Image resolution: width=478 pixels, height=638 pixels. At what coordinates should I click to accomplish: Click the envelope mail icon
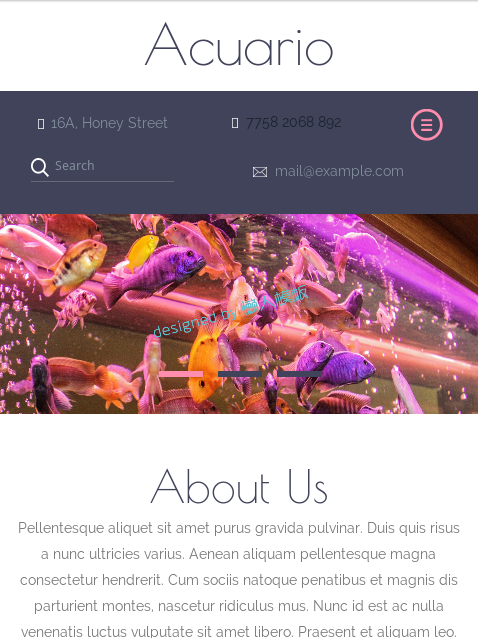tap(260, 172)
